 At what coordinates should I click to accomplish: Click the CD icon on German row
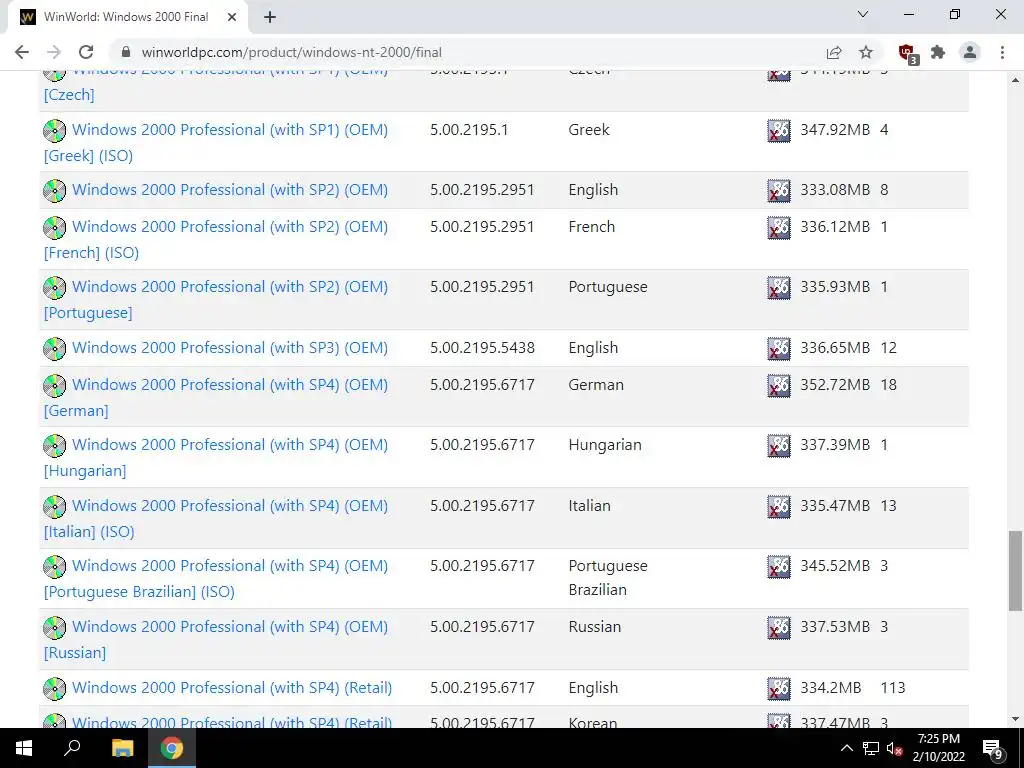[55, 385]
